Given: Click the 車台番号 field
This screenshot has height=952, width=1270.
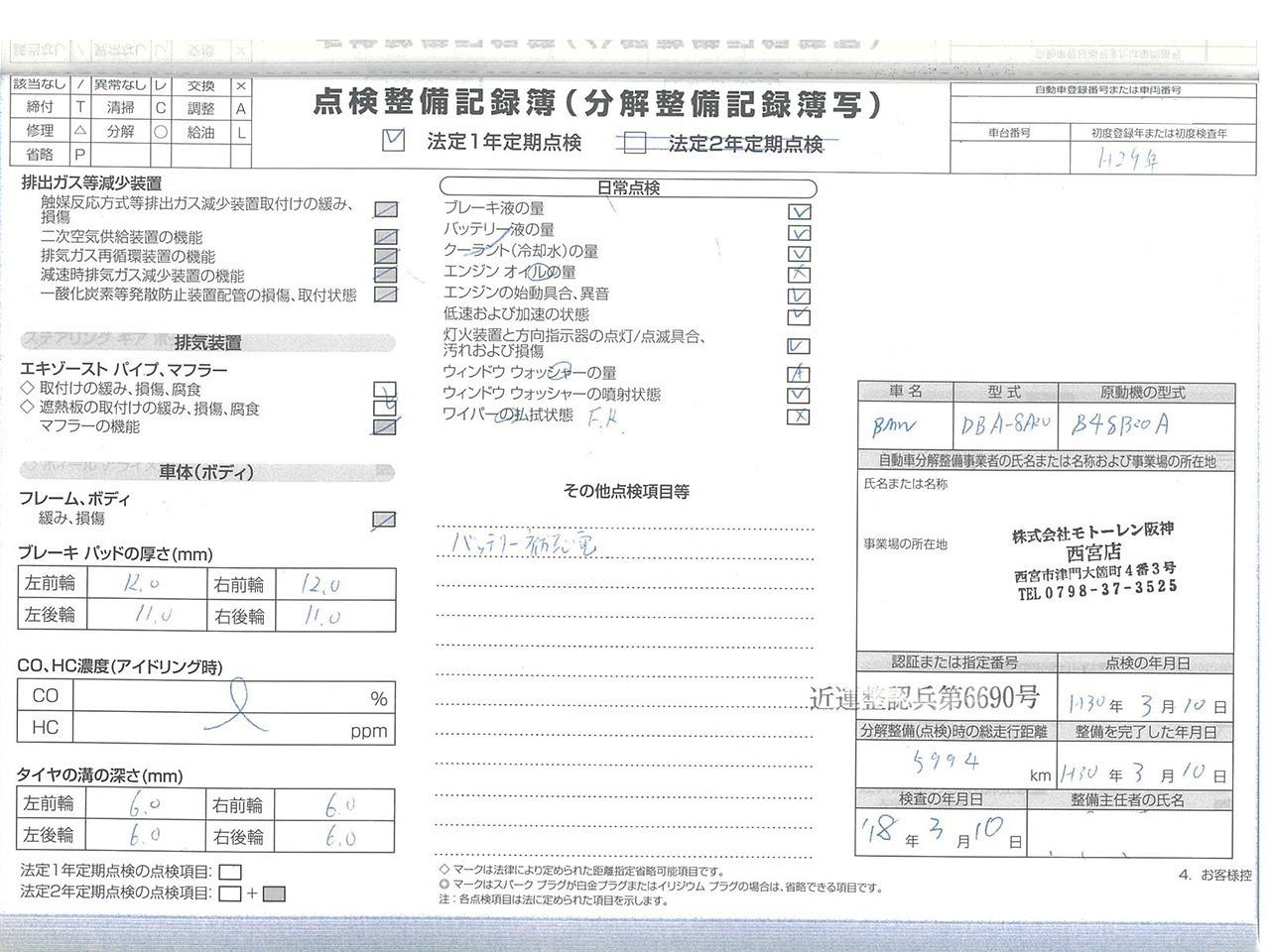Looking at the screenshot, I should pyautogui.click(x=1010, y=157).
